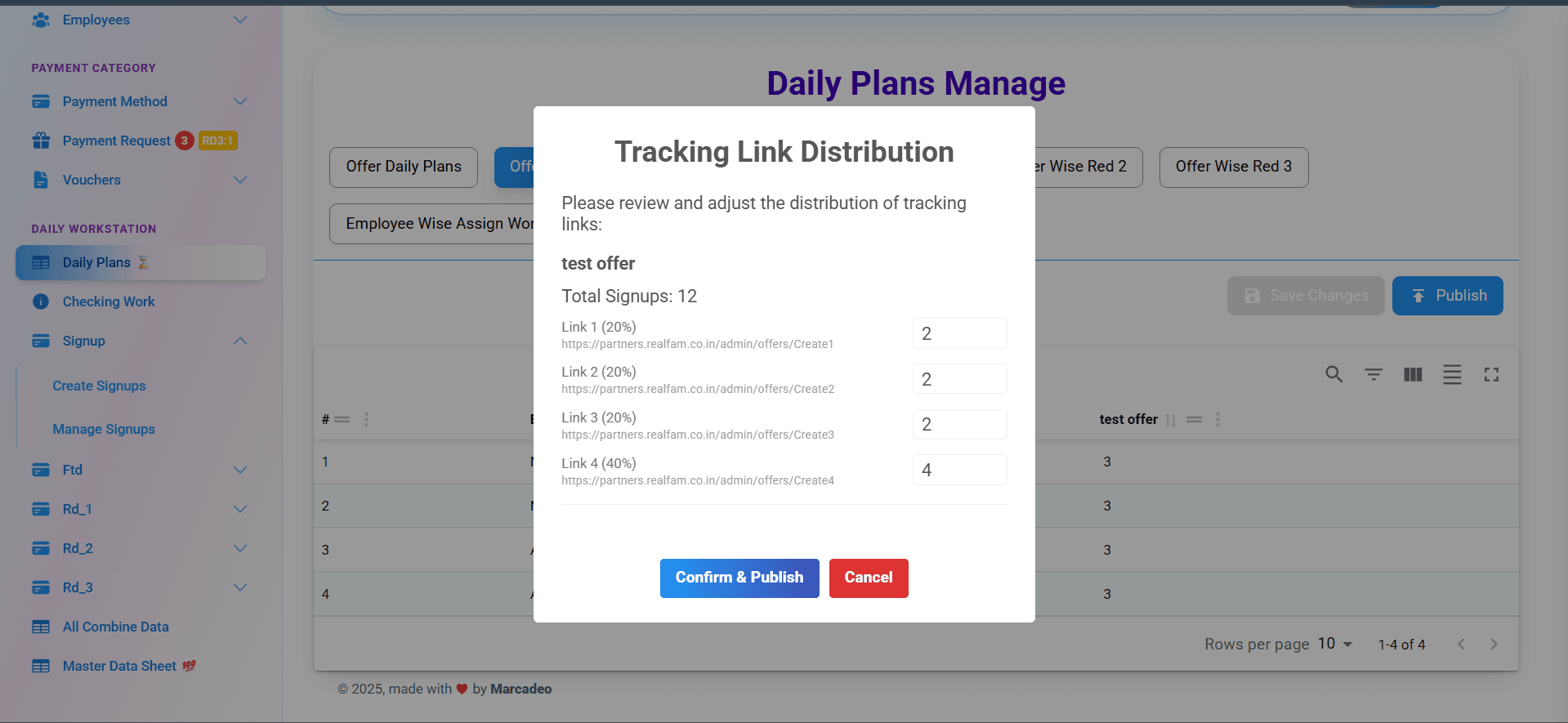The image size is (1568, 723).
Task: Click the Daily Plans table icon
Action: (41, 262)
